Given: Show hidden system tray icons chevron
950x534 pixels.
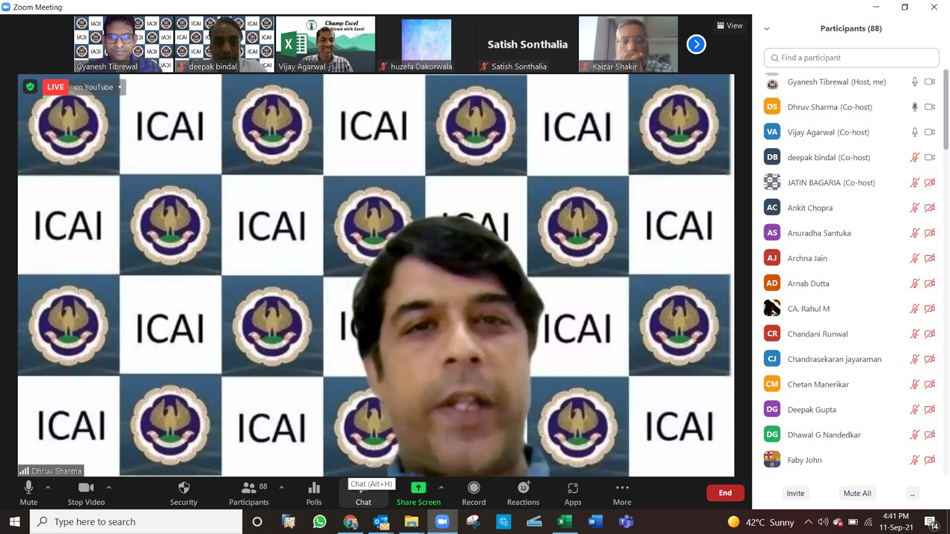Looking at the screenshot, I should click(808, 522).
